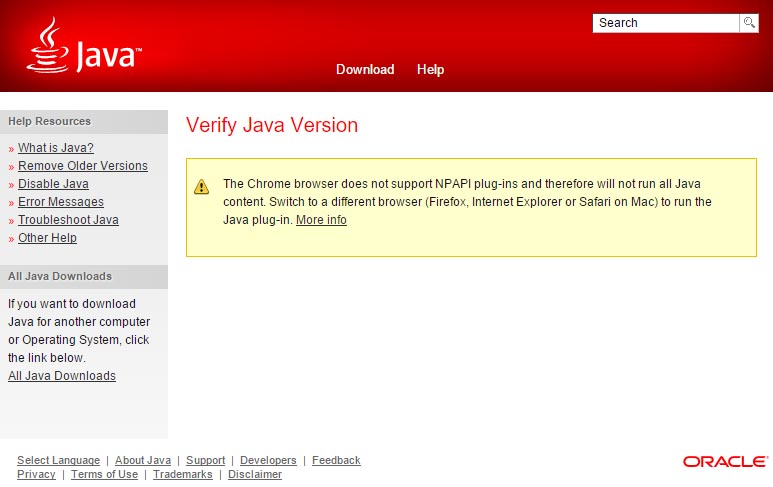Open the Support footer link
This screenshot has height=487, width=773.
click(206, 460)
